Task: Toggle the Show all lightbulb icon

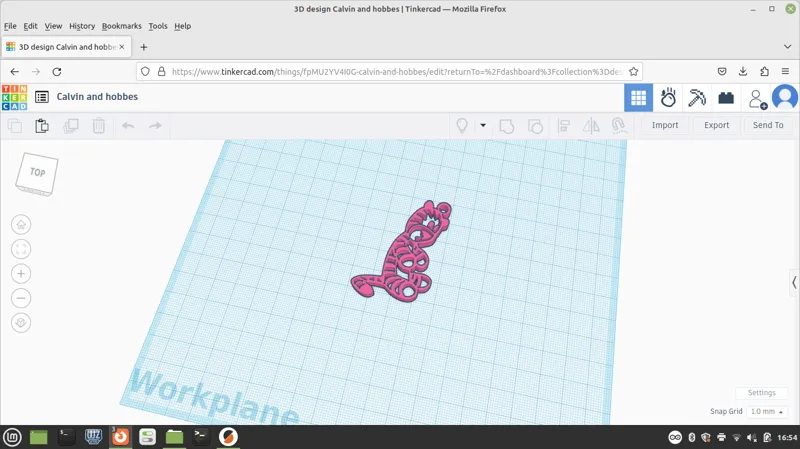Action: tap(462, 126)
